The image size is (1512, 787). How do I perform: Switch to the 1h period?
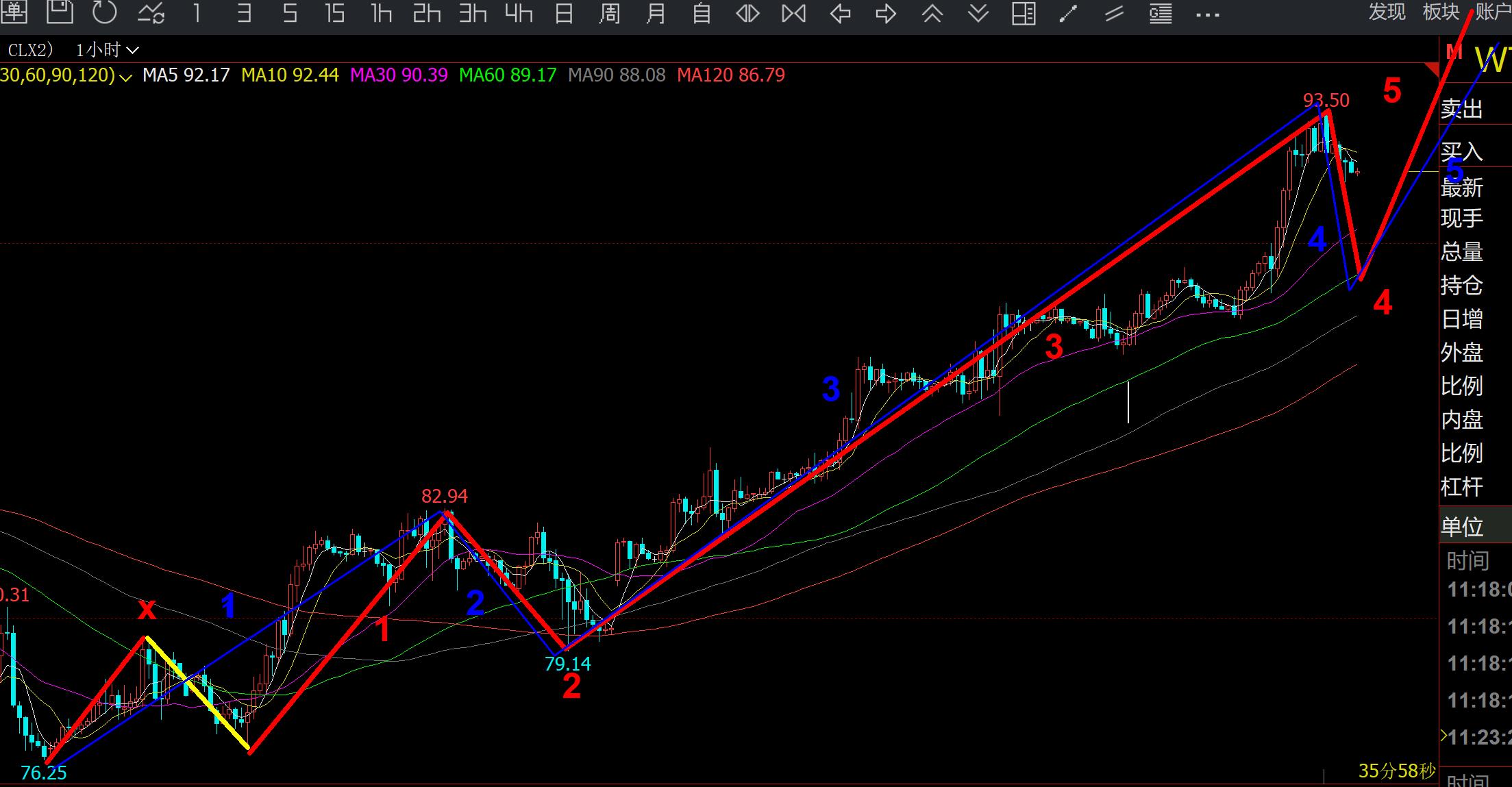[x=381, y=12]
